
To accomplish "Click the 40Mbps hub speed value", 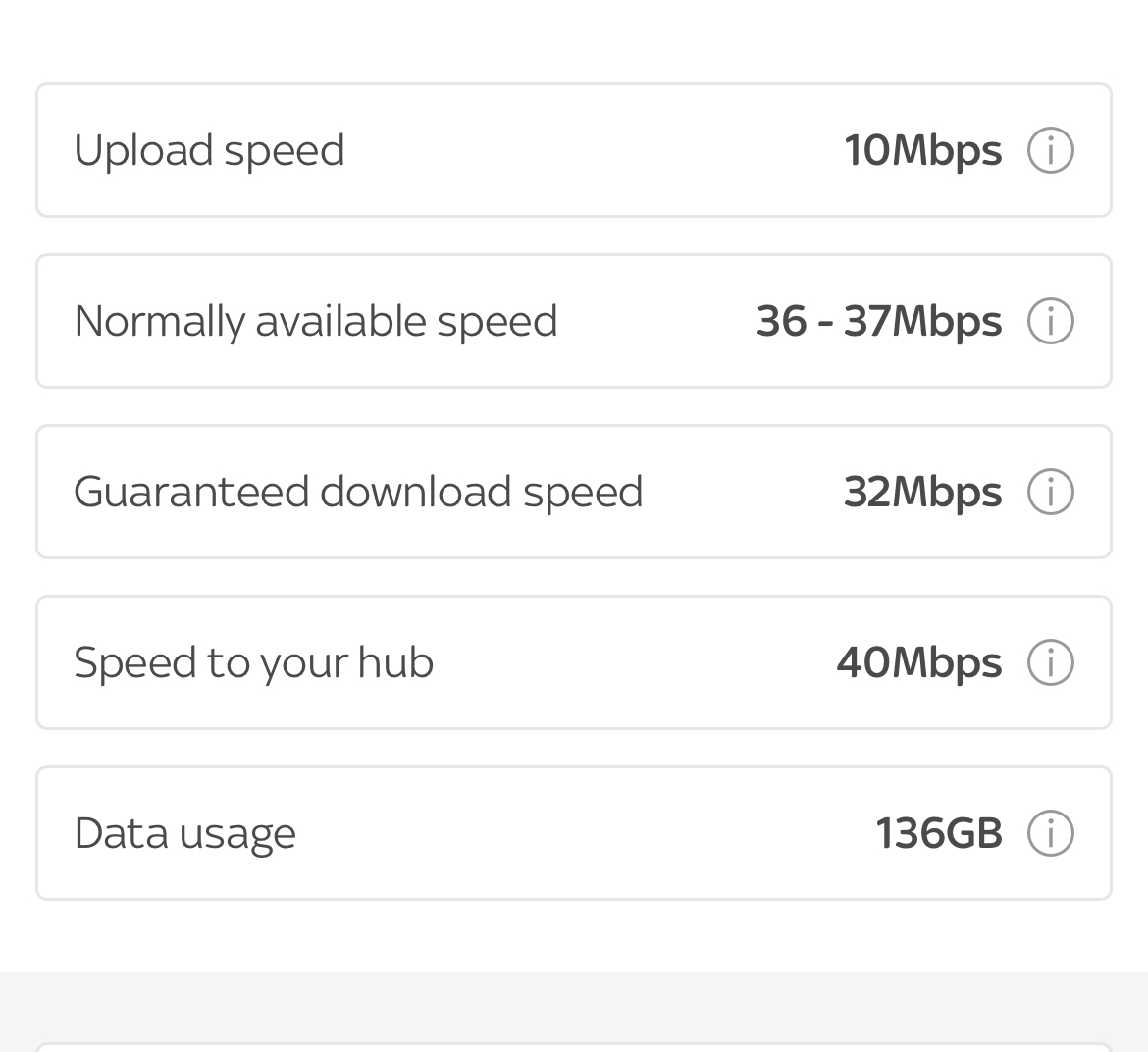I will tap(918, 662).
